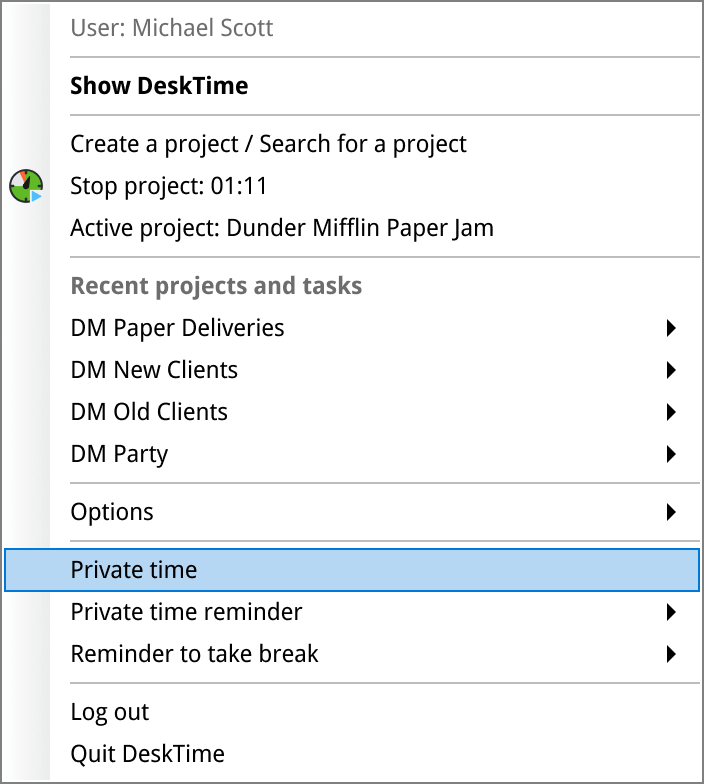Screen dimensions: 704x784
Task: Select Show DeskTime menu entry
Action: [159, 86]
